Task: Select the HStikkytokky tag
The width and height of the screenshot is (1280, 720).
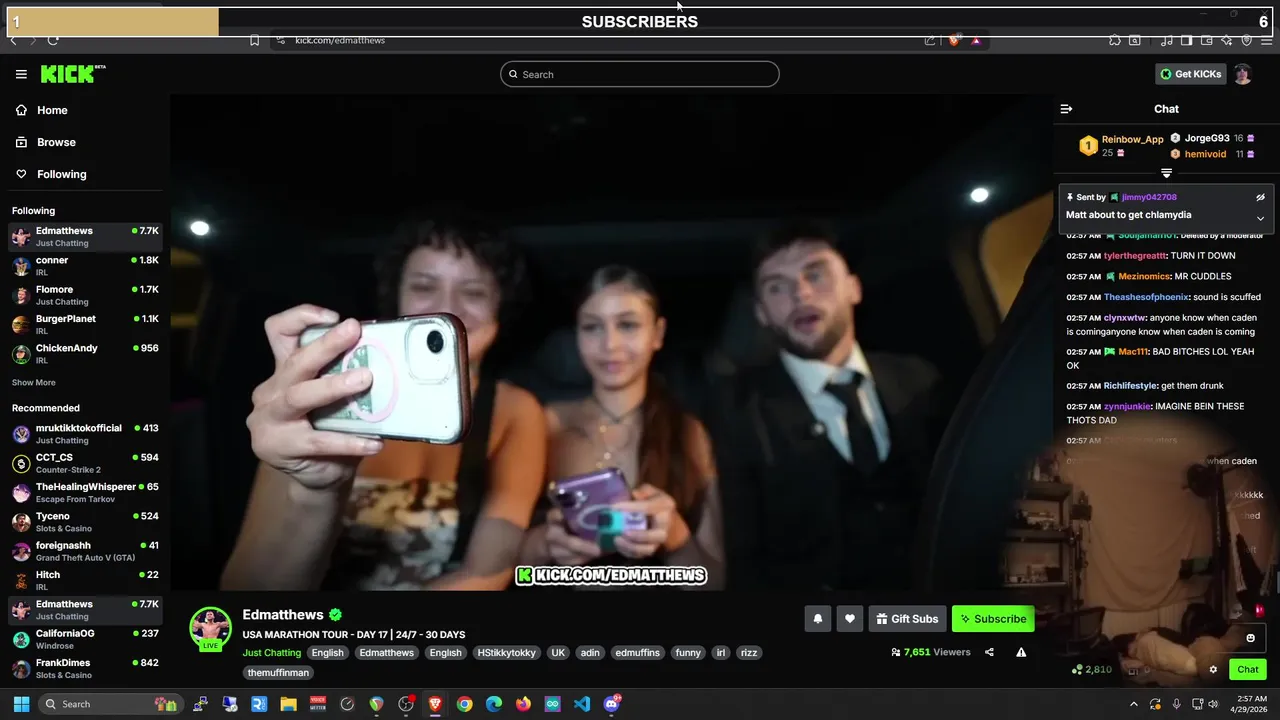Action: click(506, 653)
